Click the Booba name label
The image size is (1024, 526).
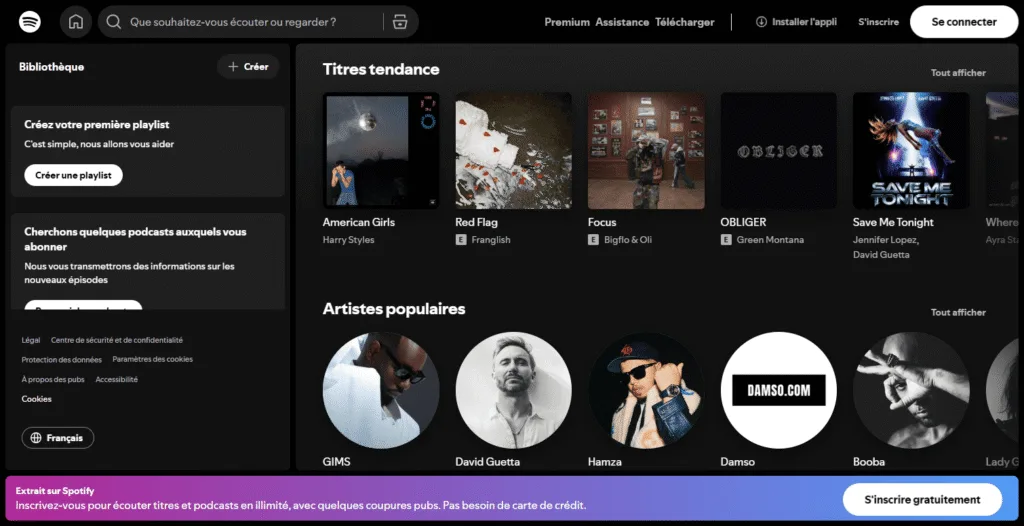point(869,462)
